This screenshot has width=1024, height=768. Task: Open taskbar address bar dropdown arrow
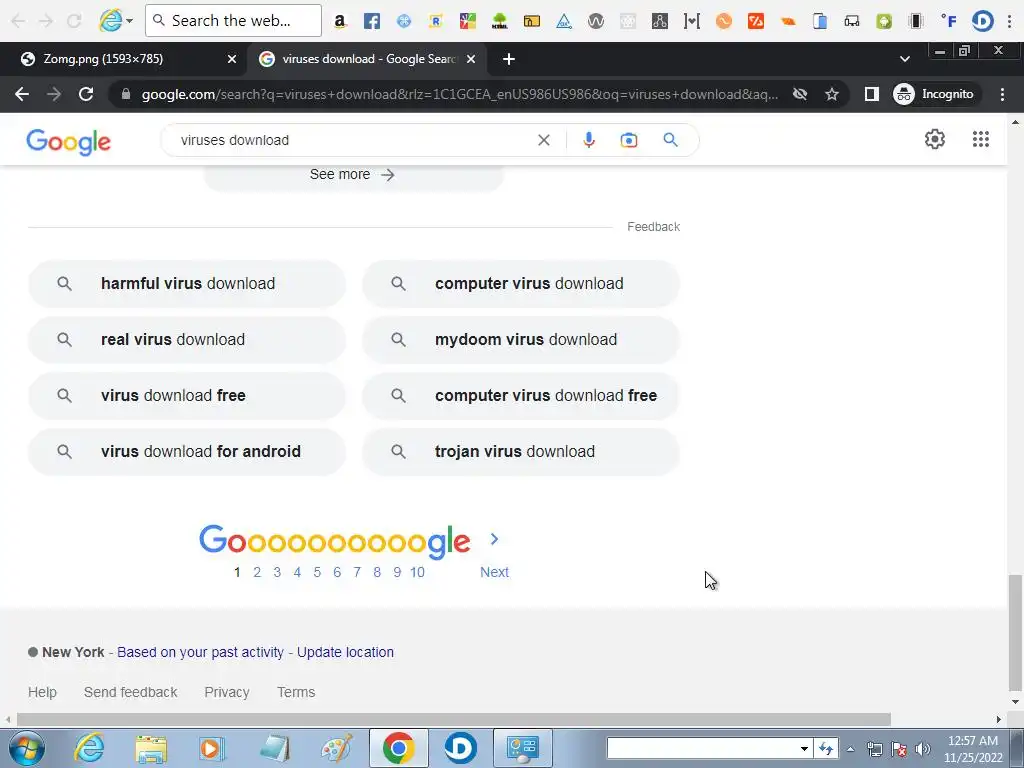pos(805,749)
